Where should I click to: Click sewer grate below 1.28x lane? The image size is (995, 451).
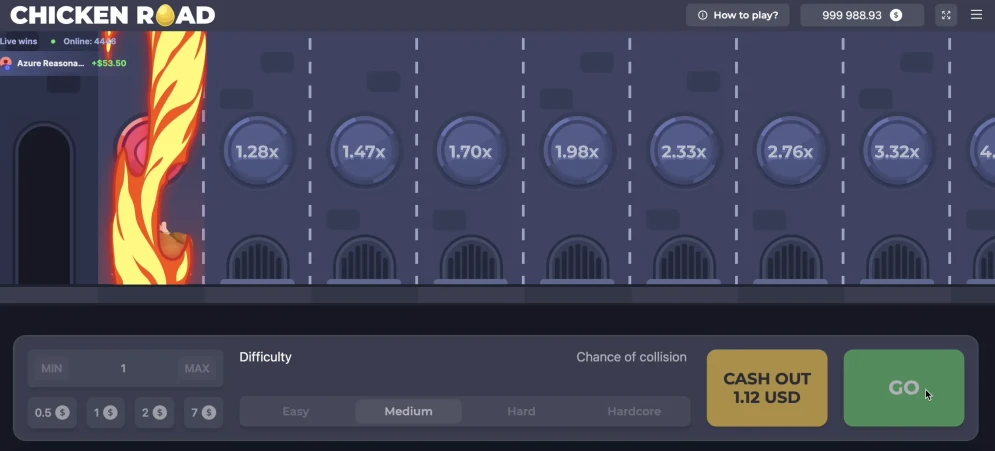click(x=258, y=259)
